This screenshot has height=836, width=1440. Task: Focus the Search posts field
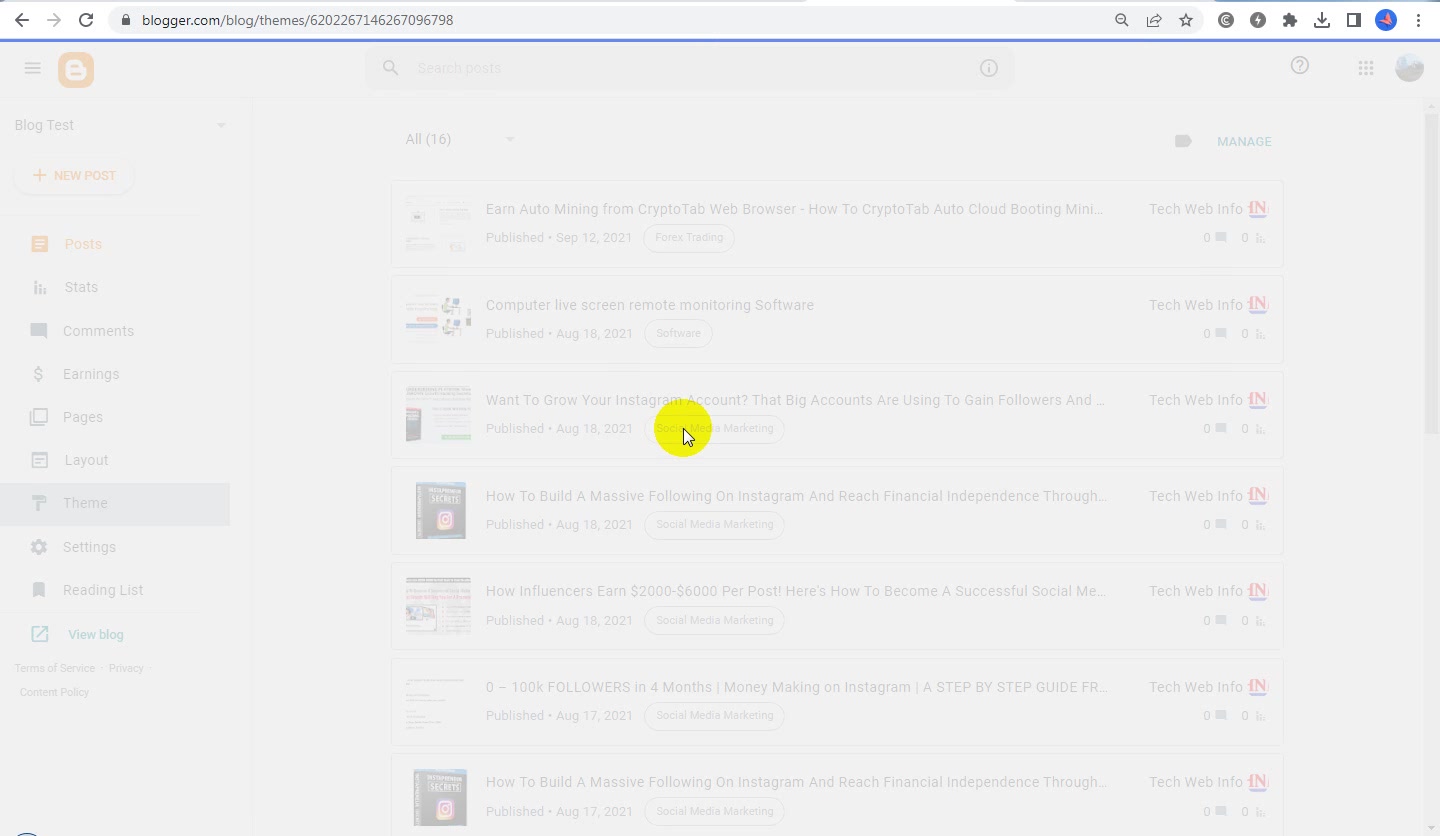click(x=689, y=68)
